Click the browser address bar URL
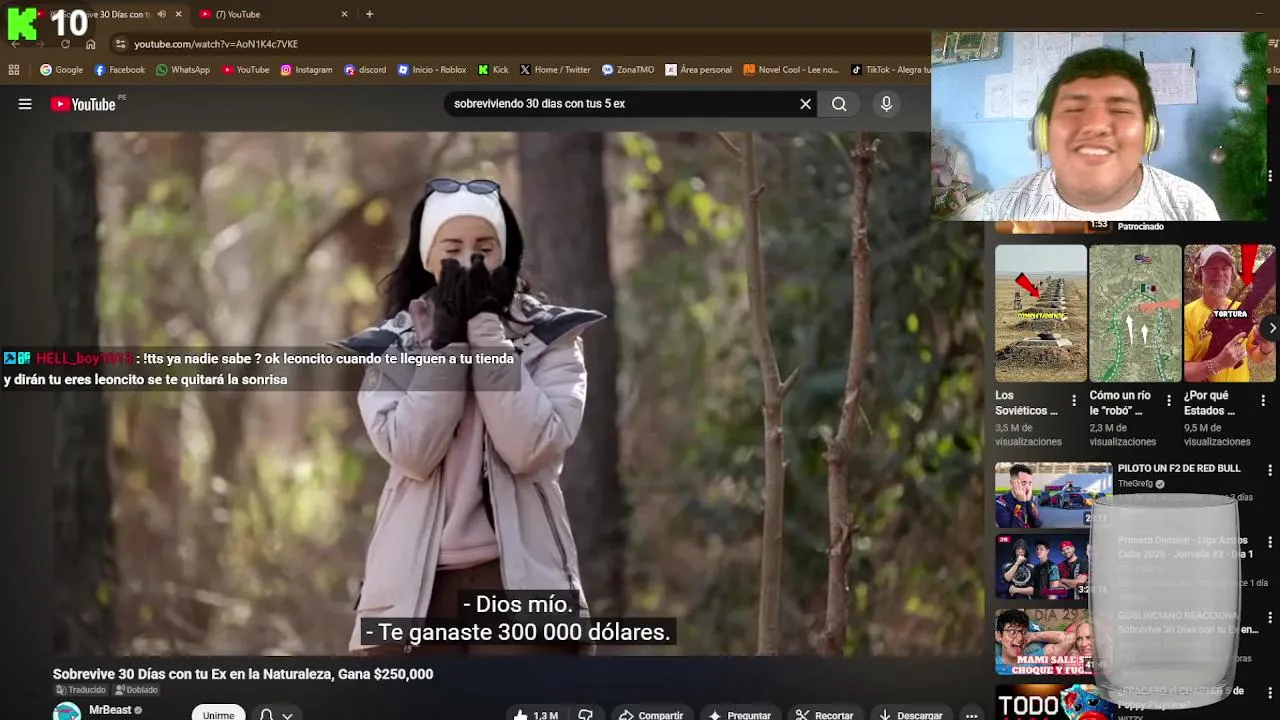This screenshot has width=1280, height=720. [x=216, y=44]
